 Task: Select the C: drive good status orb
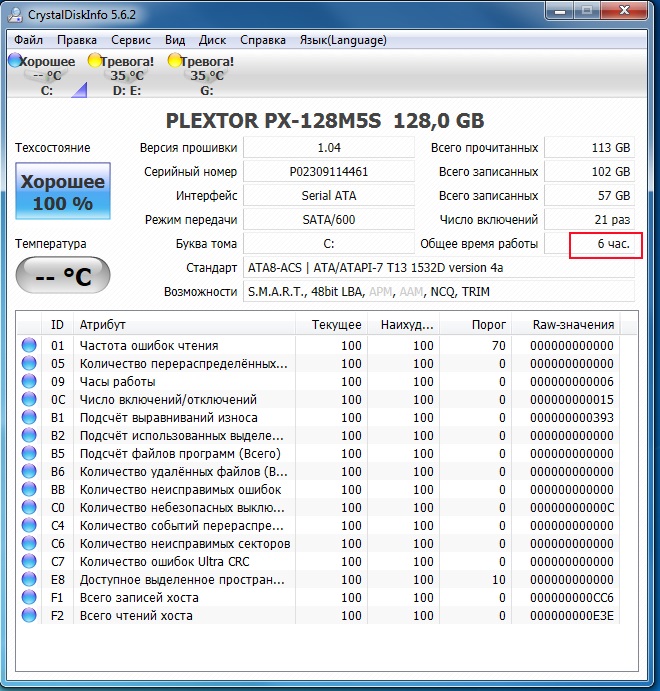[14, 61]
